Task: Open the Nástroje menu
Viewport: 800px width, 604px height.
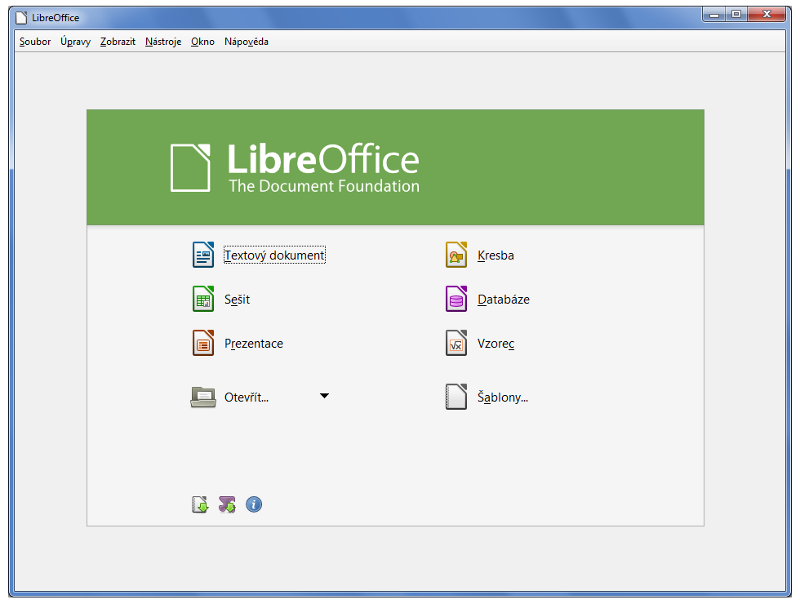Action: coord(163,42)
